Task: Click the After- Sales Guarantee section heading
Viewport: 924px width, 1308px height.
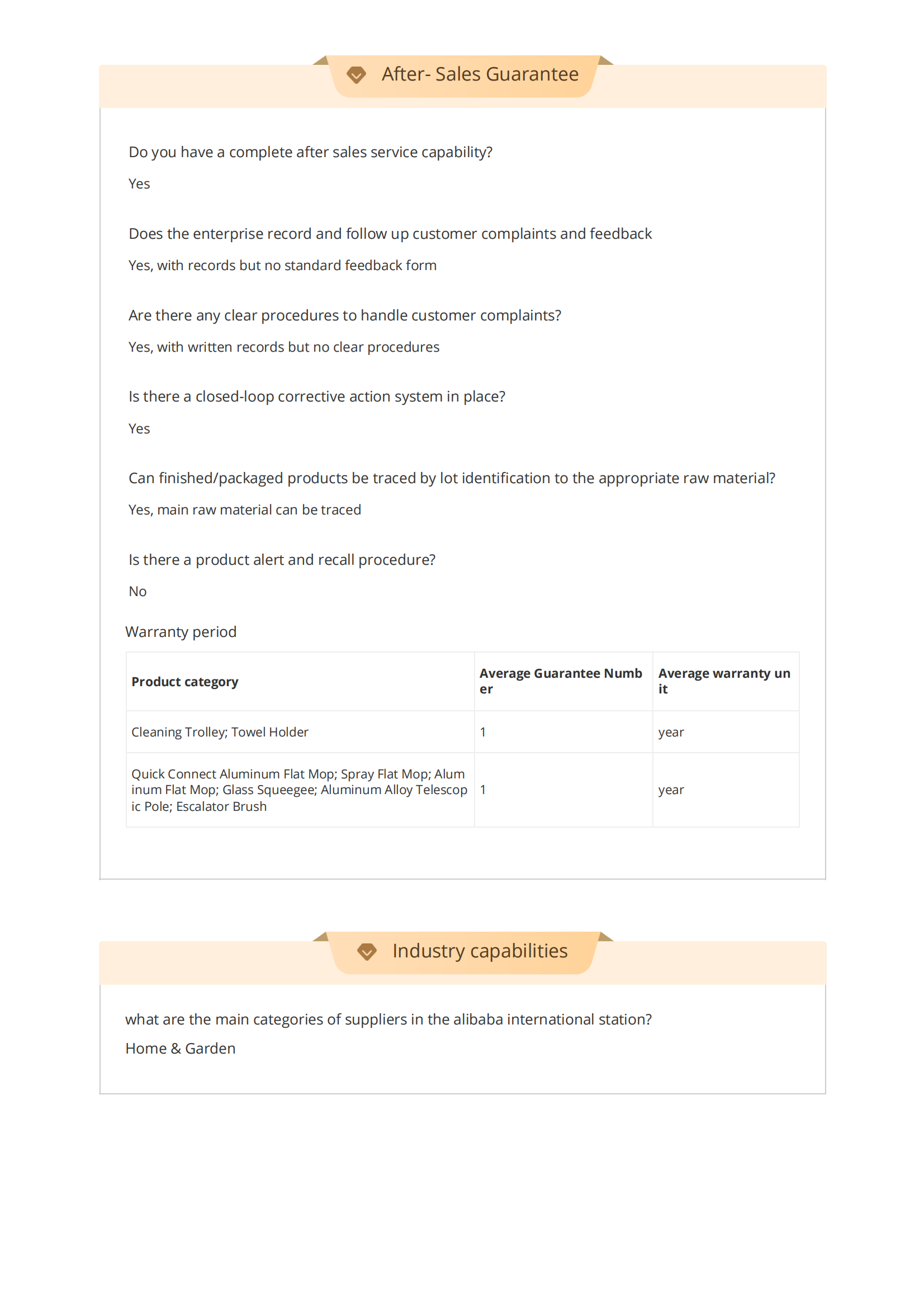Action: coord(480,74)
